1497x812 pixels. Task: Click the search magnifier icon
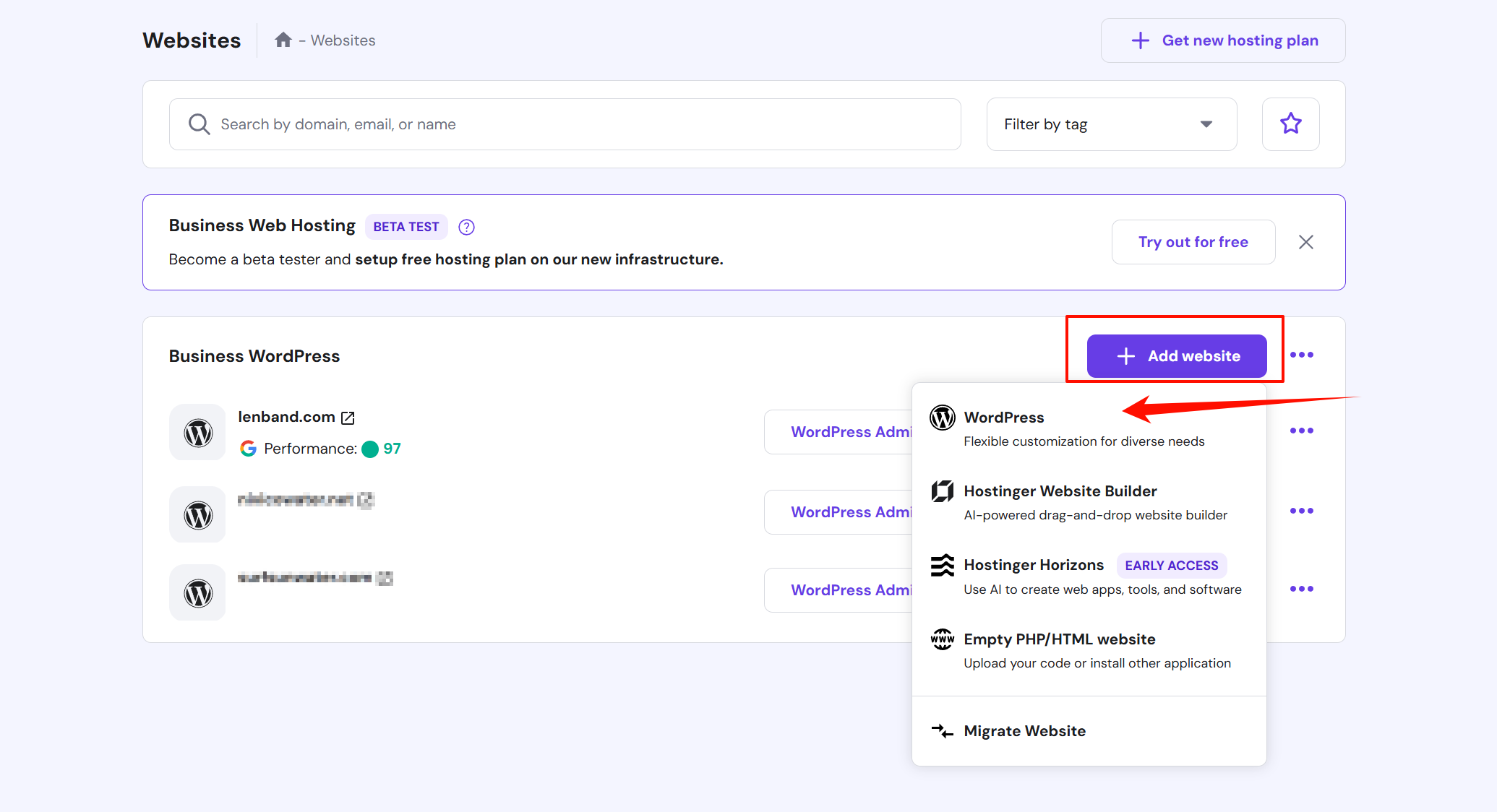pyautogui.click(x=199, y=124)
